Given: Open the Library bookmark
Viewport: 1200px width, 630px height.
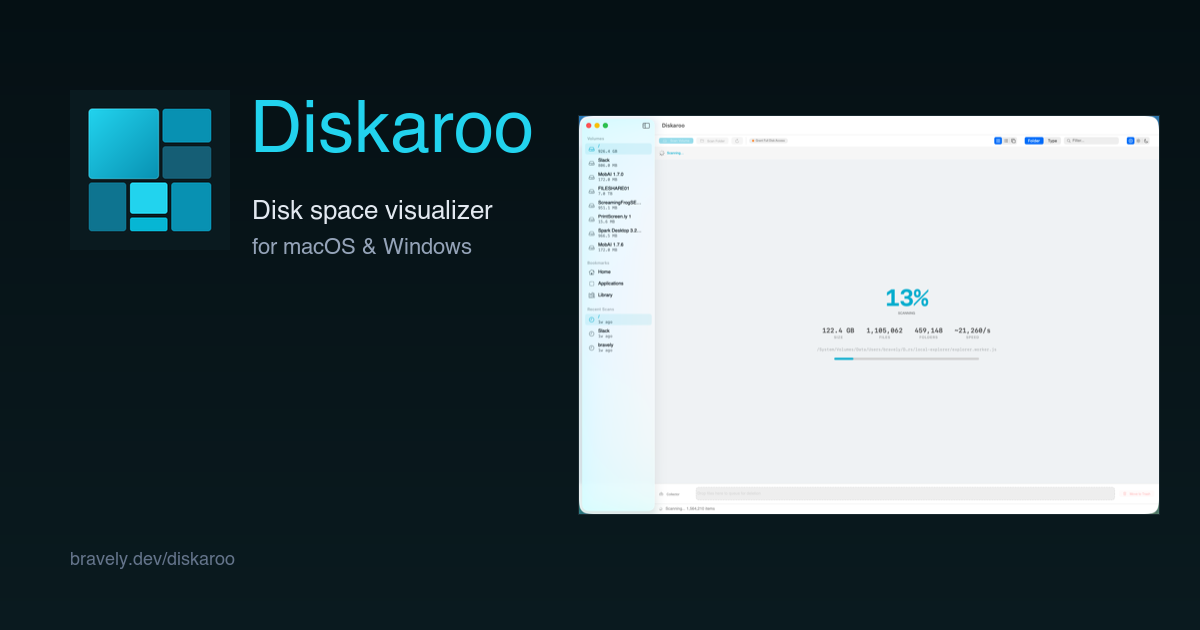Looking at the screenshot, I should [x=618, y=295].
